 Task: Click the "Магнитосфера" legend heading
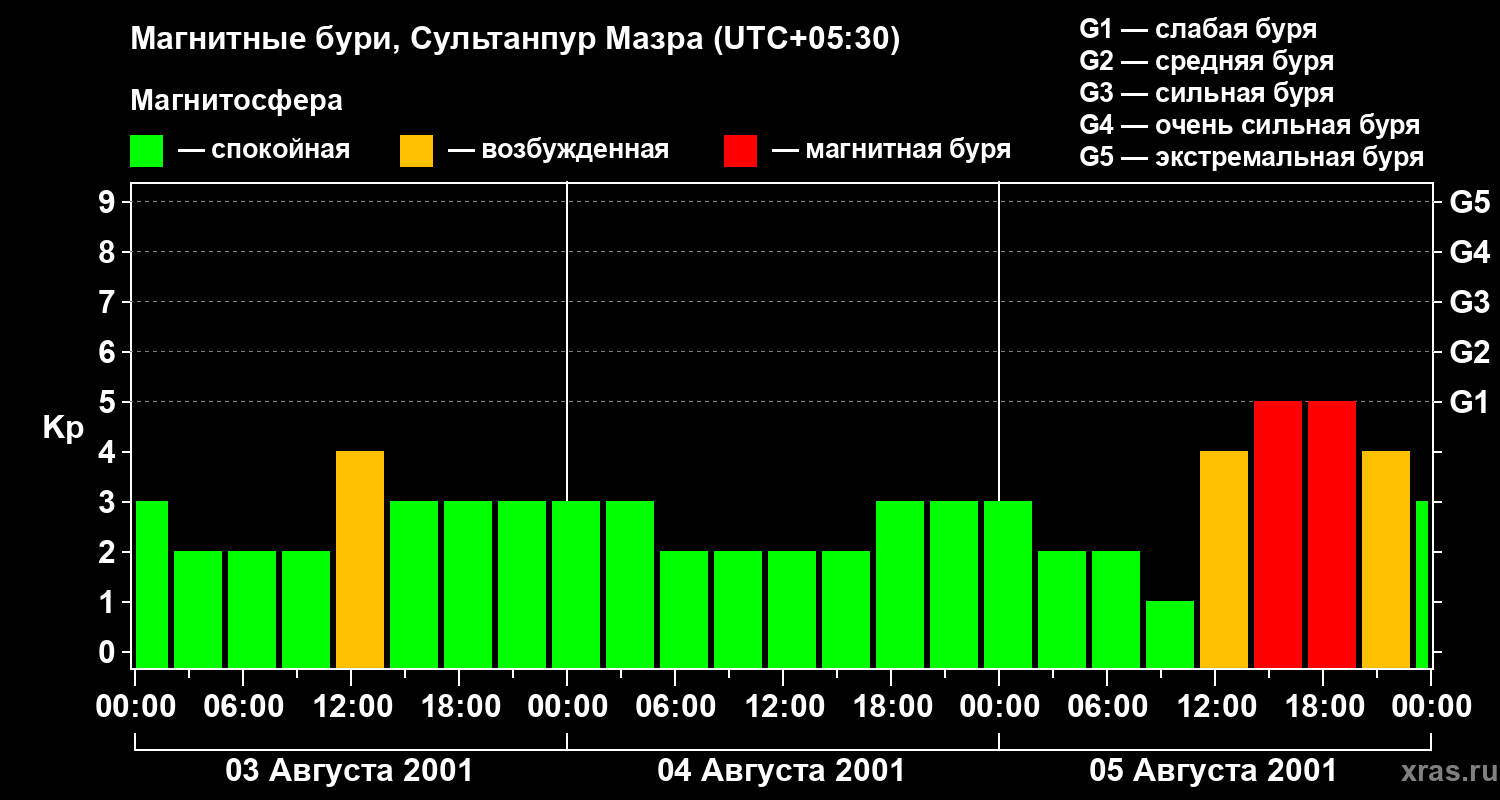(236, 101)
